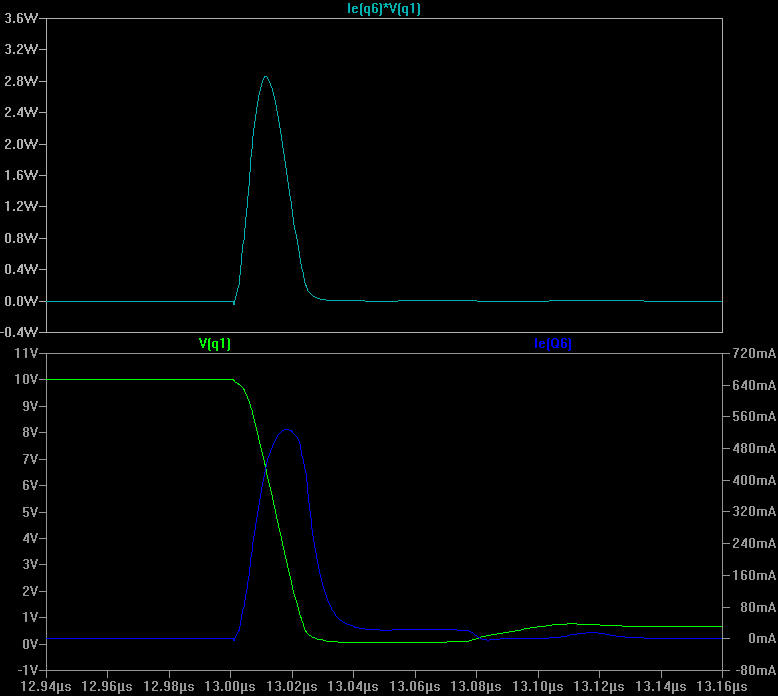
Task: Click the 2.8W power axis label
Action: [x=20, y=81]
